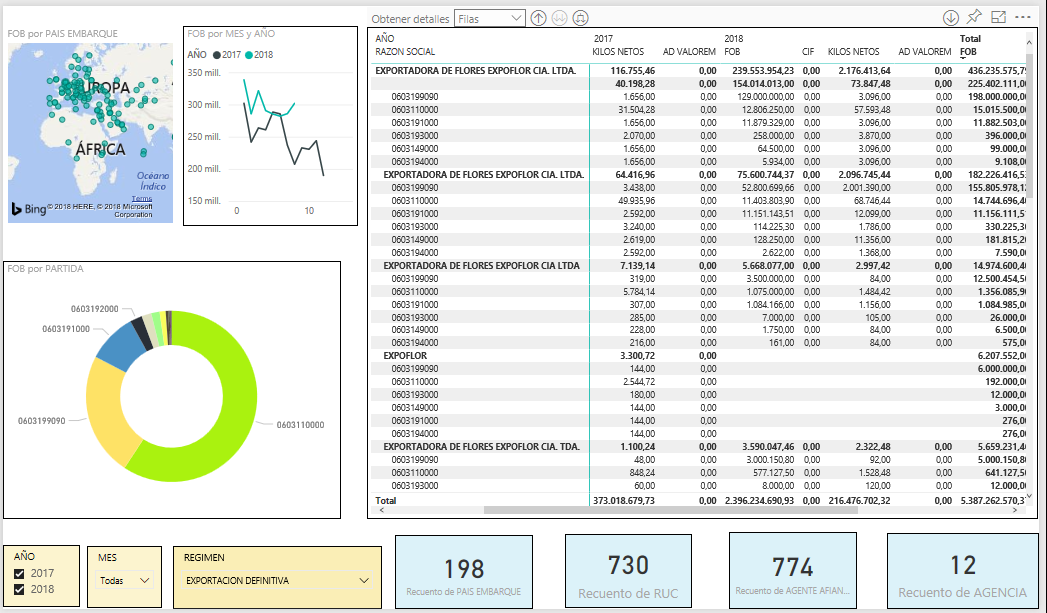
Task: Open the Filas drill level dropdown
Action: pos(489,19)
